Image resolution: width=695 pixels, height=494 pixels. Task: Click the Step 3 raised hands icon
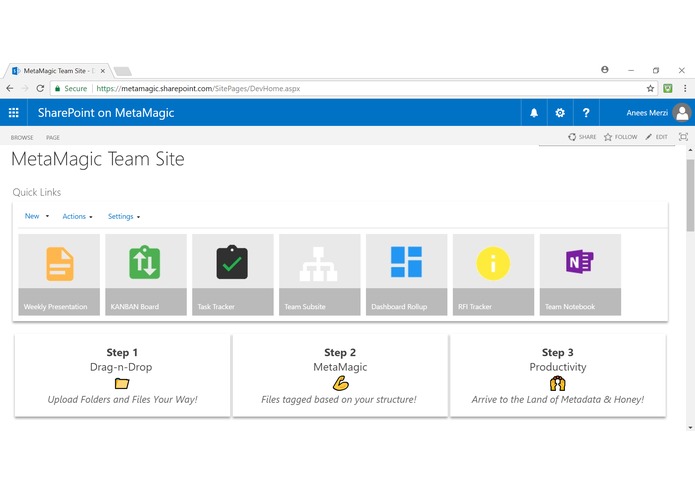(x=558, y=383)
